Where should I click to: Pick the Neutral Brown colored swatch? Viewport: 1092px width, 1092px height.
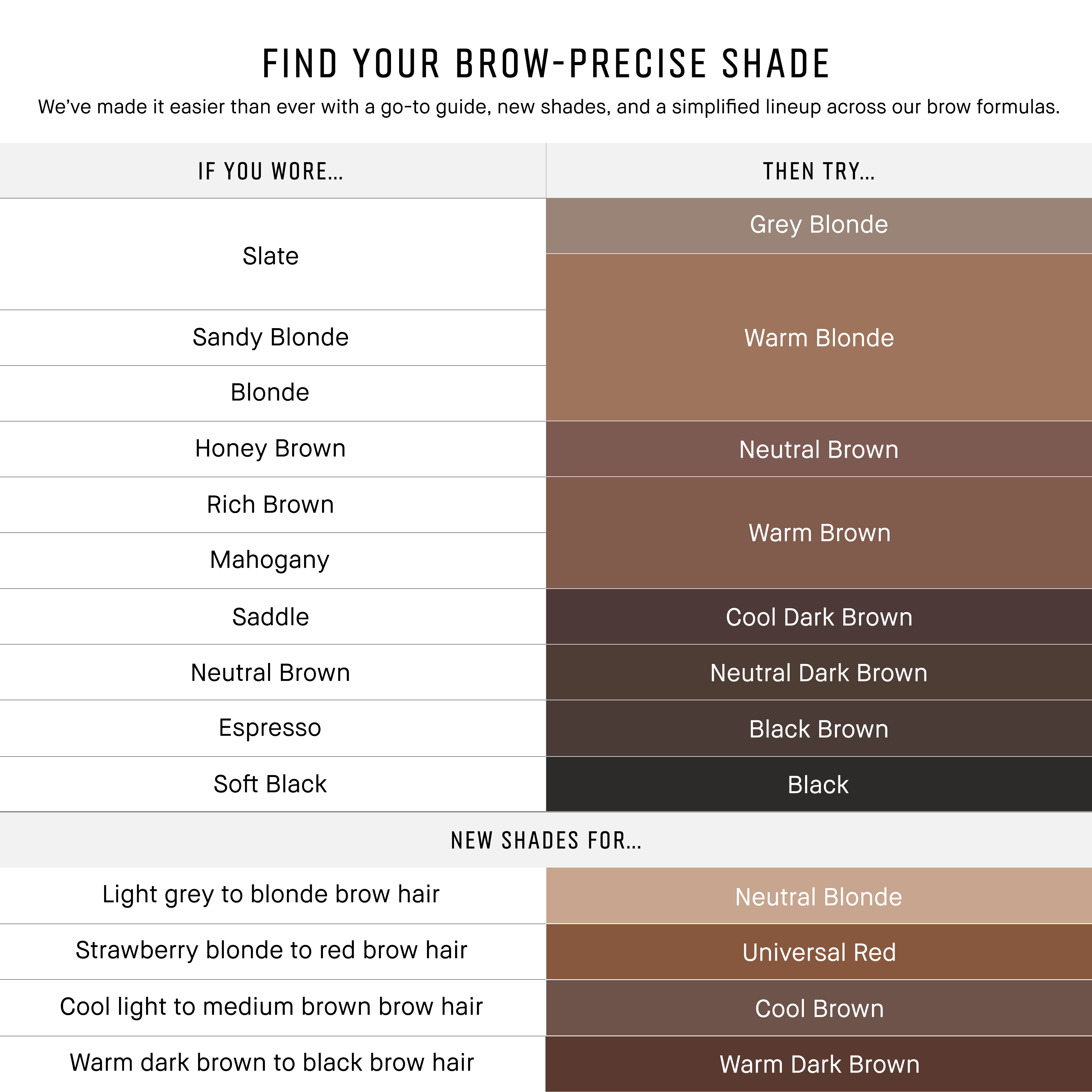click(x=818, y=449)
